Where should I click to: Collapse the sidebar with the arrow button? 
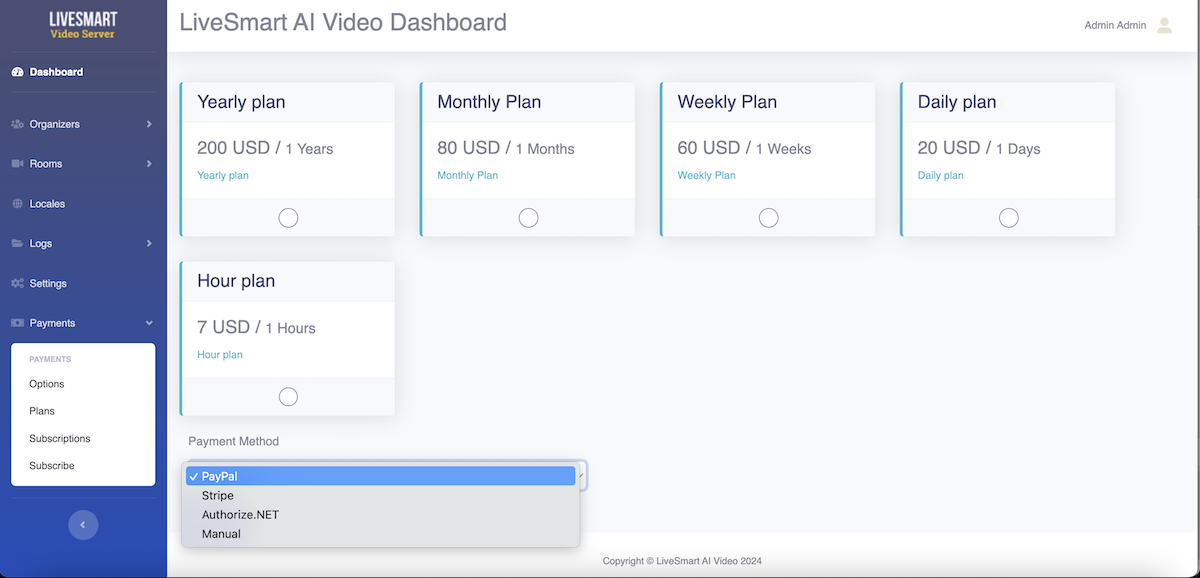click(83, 525)
